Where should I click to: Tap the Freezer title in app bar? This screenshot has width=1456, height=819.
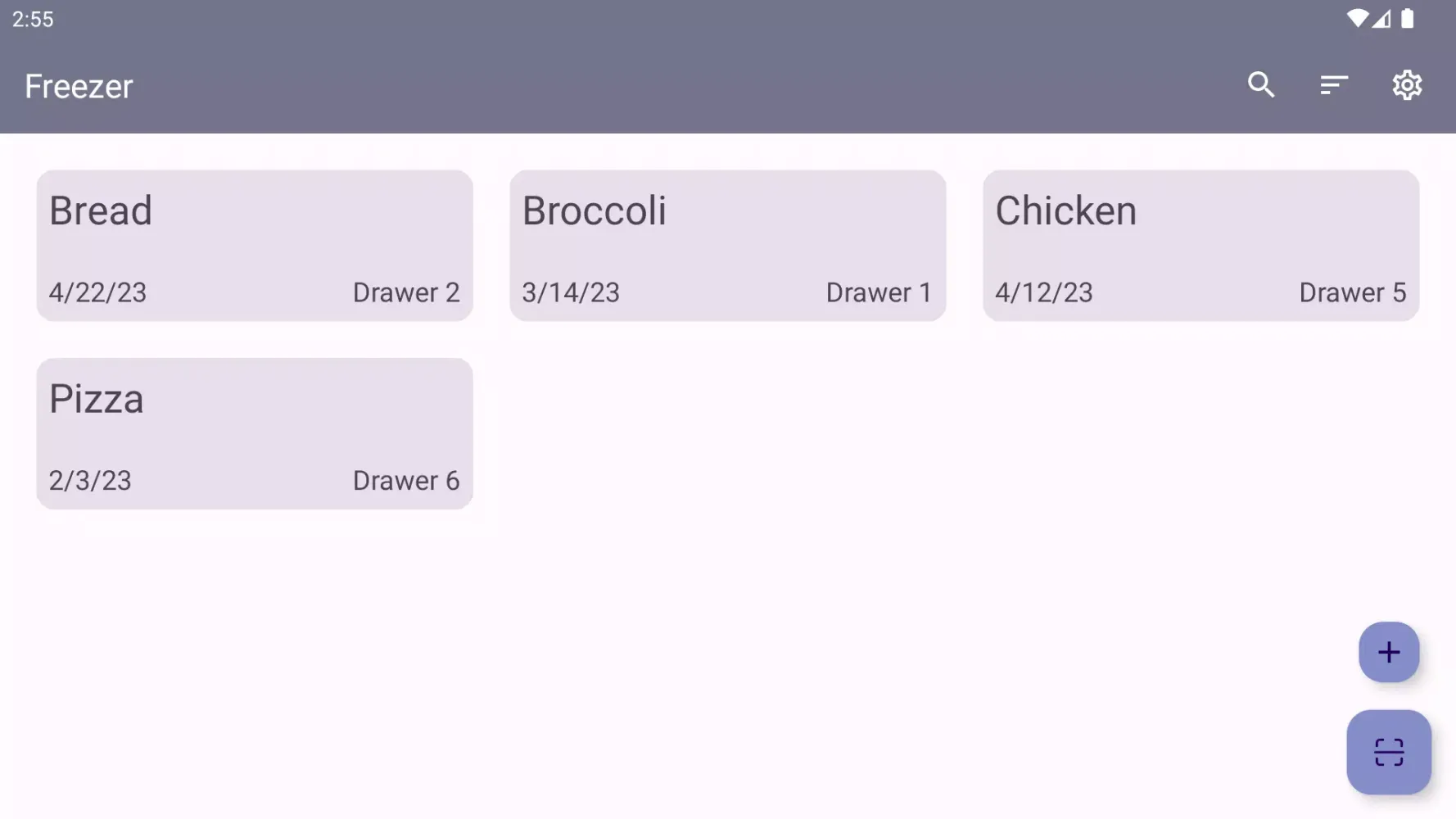pos(79,86)
